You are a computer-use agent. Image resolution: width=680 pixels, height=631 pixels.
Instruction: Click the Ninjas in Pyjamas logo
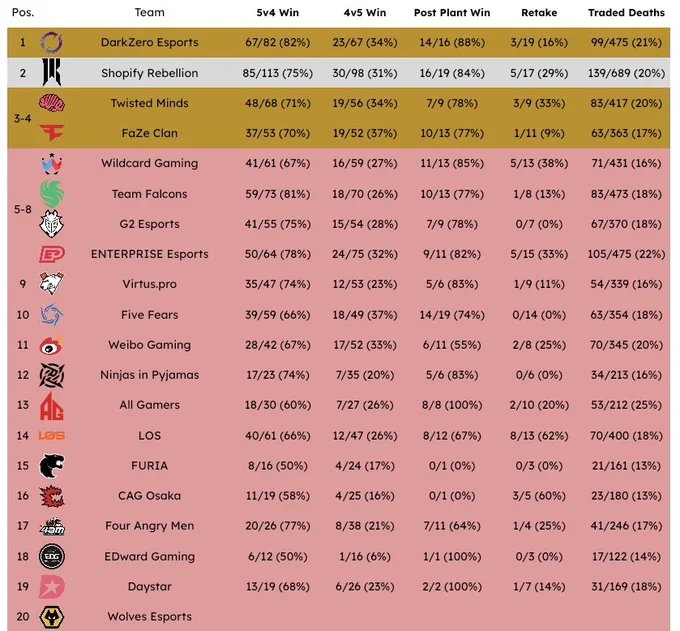(x=52, y=375)
